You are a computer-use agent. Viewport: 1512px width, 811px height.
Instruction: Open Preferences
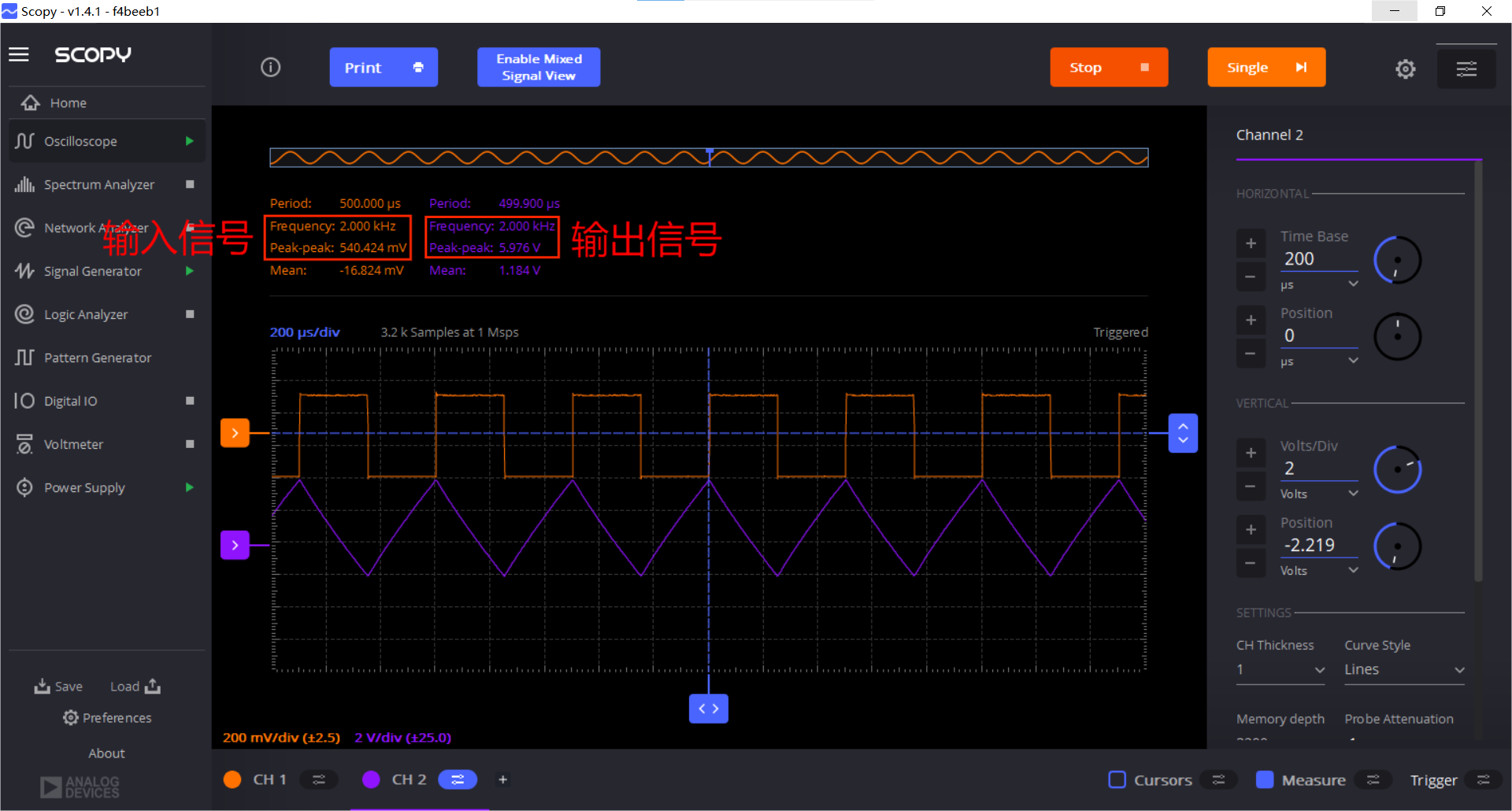(107, 717)
